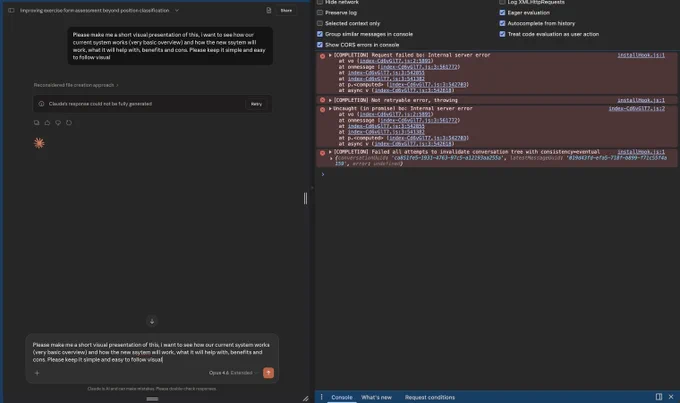The height and width of the screenshot is (403, 680).
Task: Click the orange Claude spark logo
Action: pos(39,143)
